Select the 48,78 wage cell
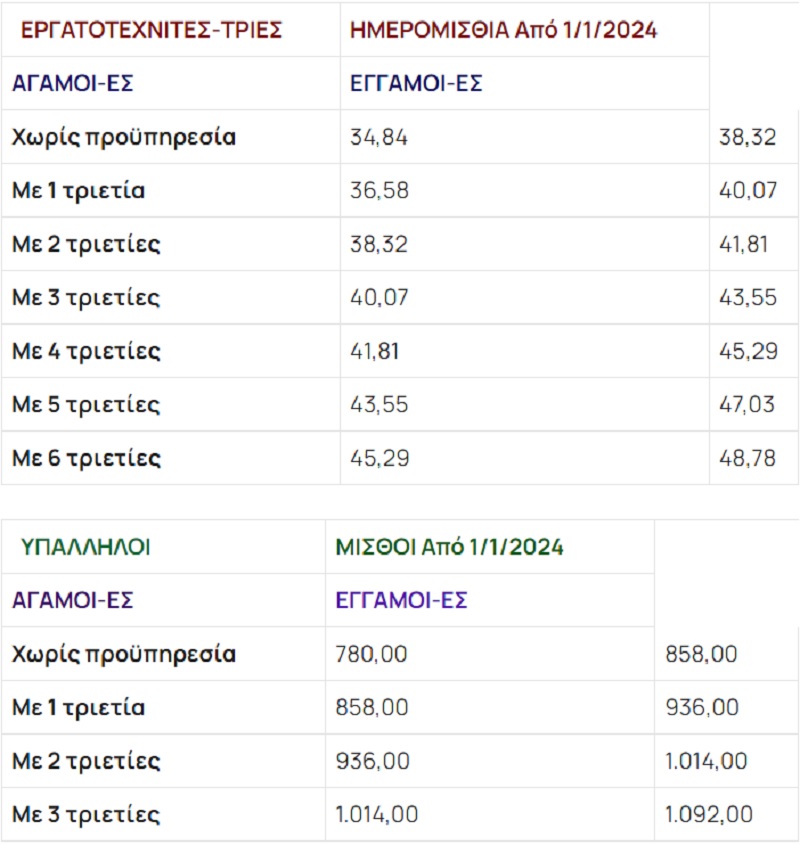 [747, 459]
